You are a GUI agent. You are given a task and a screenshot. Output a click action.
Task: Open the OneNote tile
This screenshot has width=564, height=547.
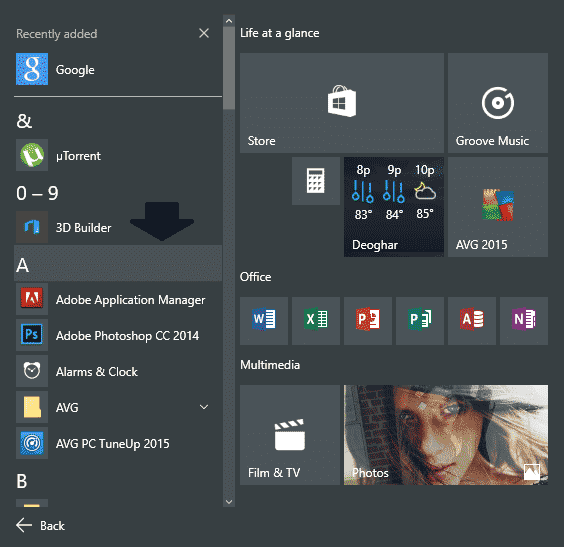524,321
